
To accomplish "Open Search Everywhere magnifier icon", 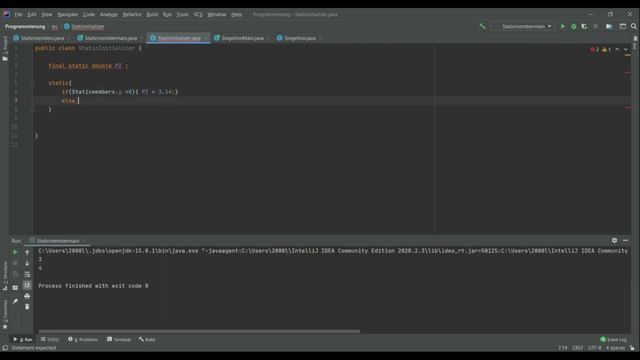I will 633,26.
